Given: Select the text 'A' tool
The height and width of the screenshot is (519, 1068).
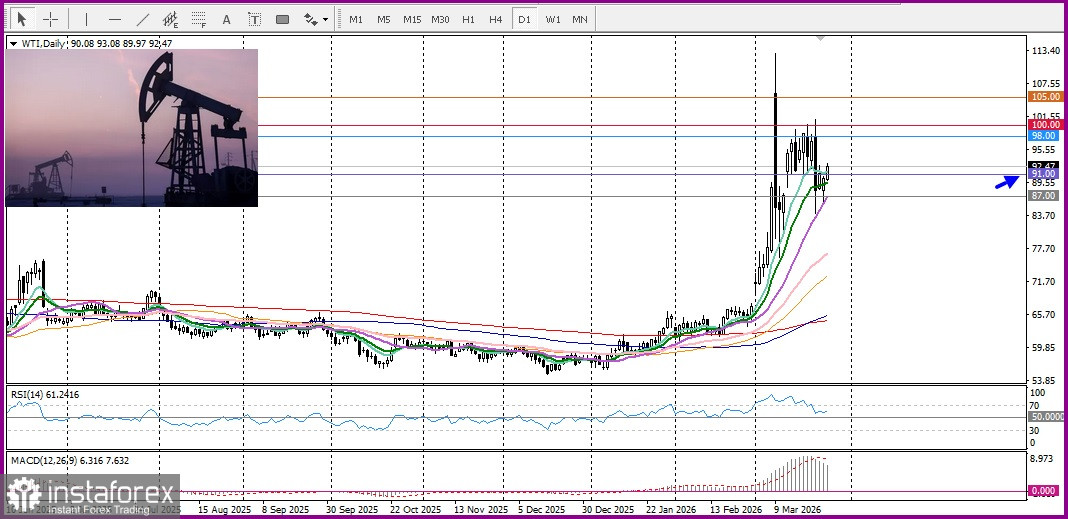Looking at the screenshot, I should coord(227,19).
